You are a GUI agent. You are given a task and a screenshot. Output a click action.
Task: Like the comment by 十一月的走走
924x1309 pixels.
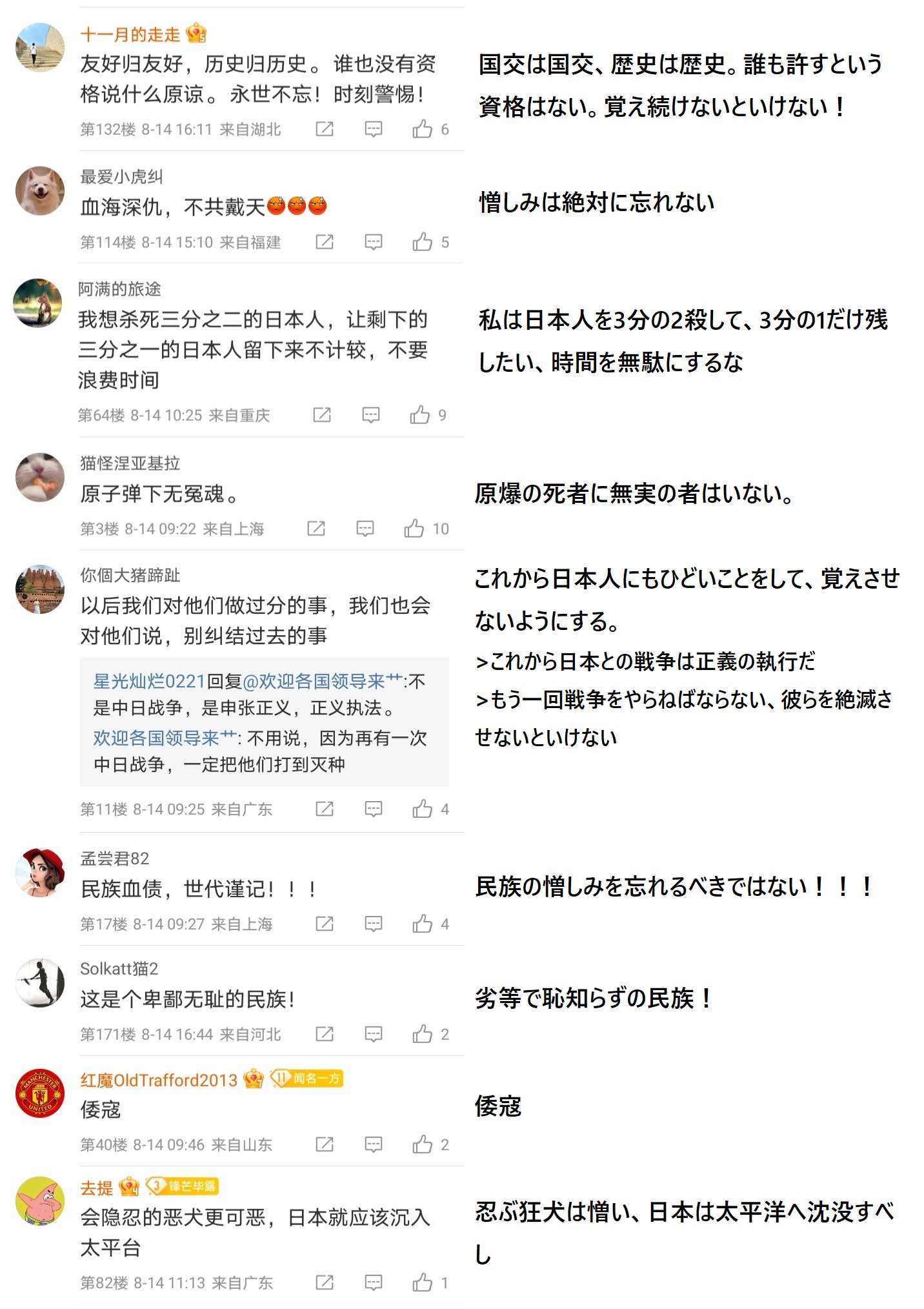pos(422,129)
